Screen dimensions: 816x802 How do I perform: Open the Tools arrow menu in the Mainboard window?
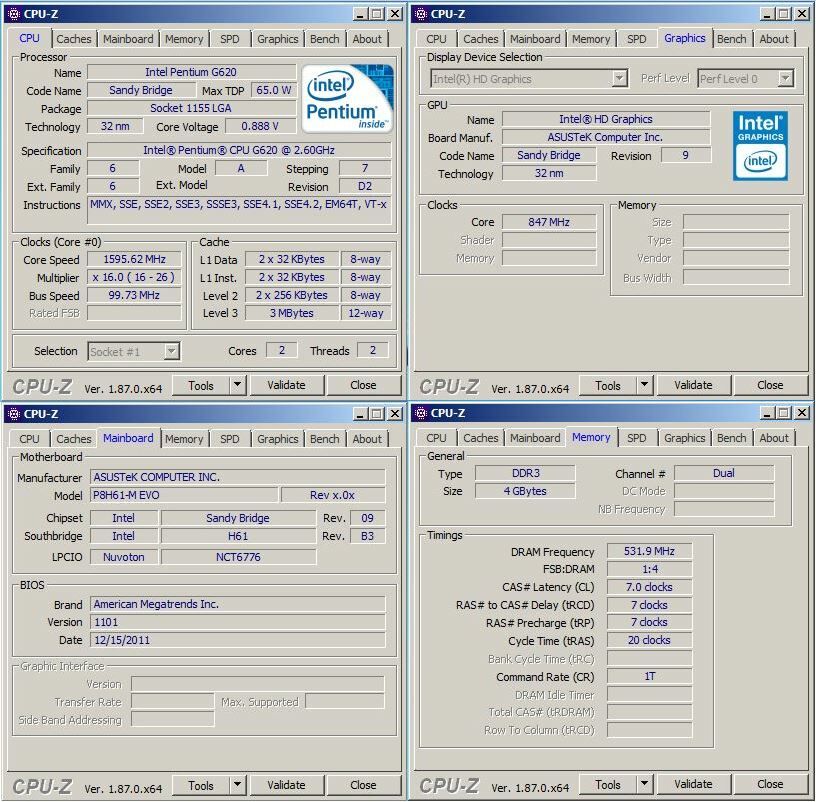237,785
